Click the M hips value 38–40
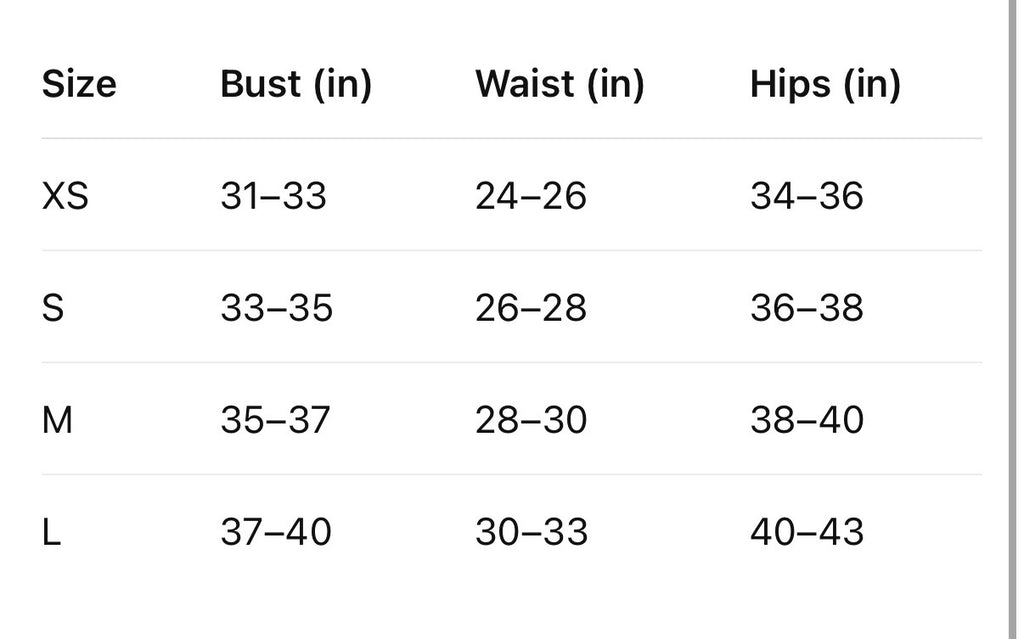The image size is (1024, 639). 807,419
